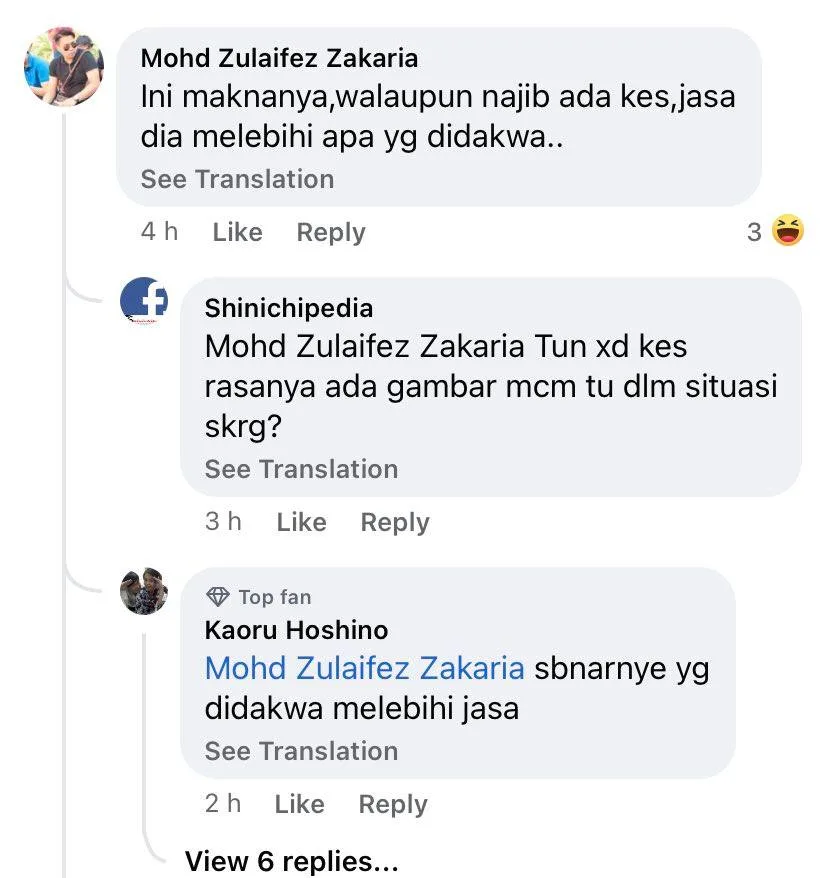Viewport: 828px width, 878px height.
Task: Click Shinichipedia's Facebook logo avatar
Action: click(144, 300)
